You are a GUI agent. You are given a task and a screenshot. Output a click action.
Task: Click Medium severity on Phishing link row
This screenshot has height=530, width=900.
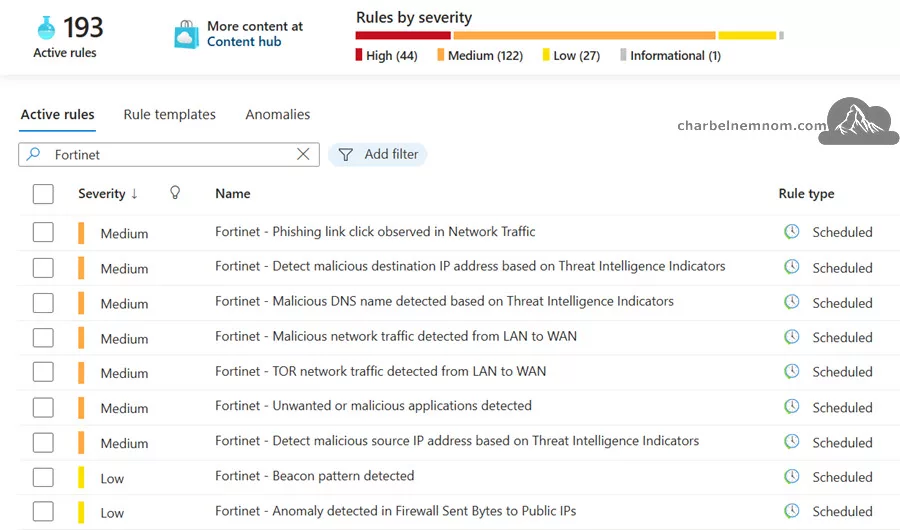(x=124, y=234)
